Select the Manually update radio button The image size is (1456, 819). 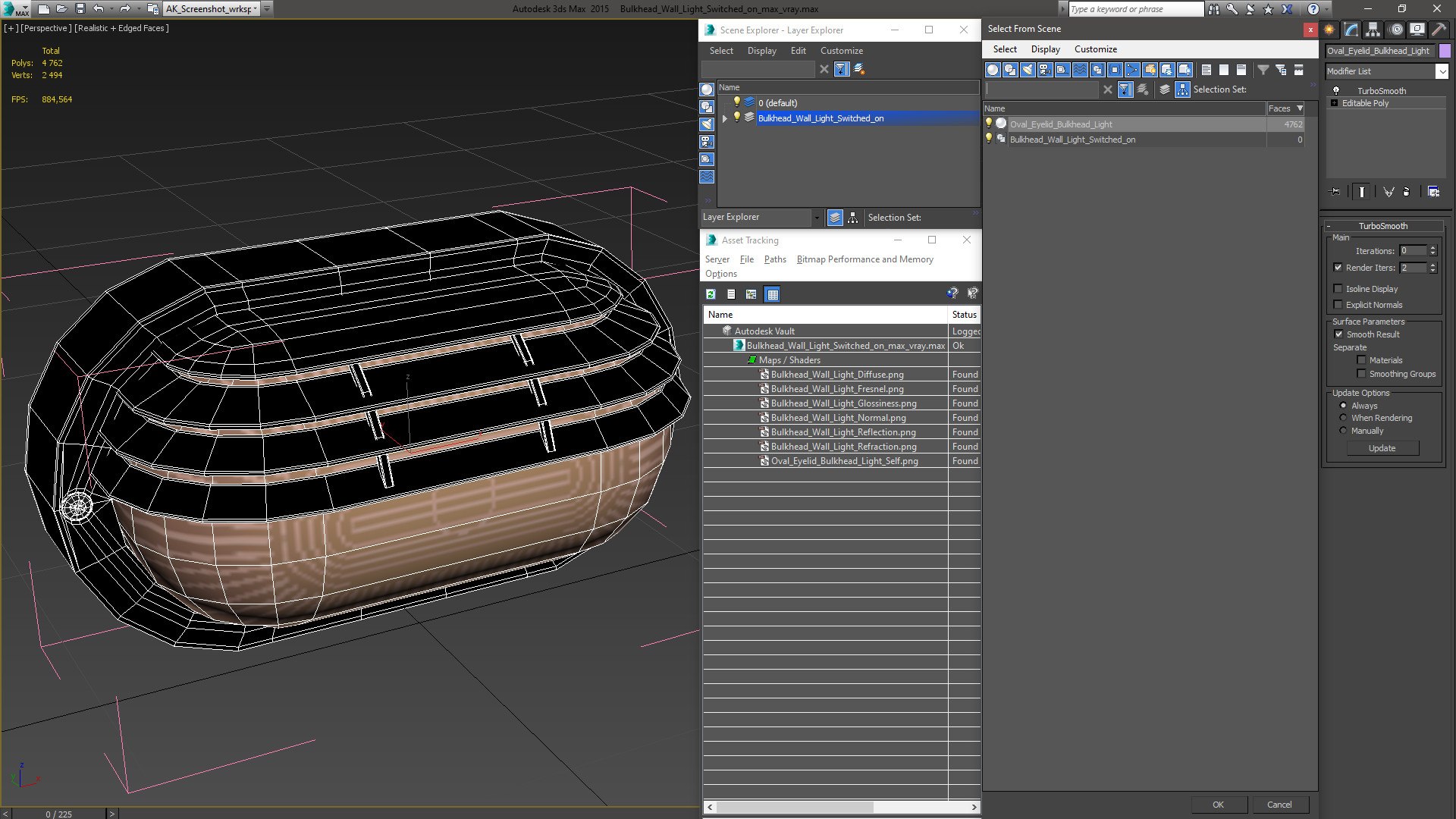[x=1343, y=431]
